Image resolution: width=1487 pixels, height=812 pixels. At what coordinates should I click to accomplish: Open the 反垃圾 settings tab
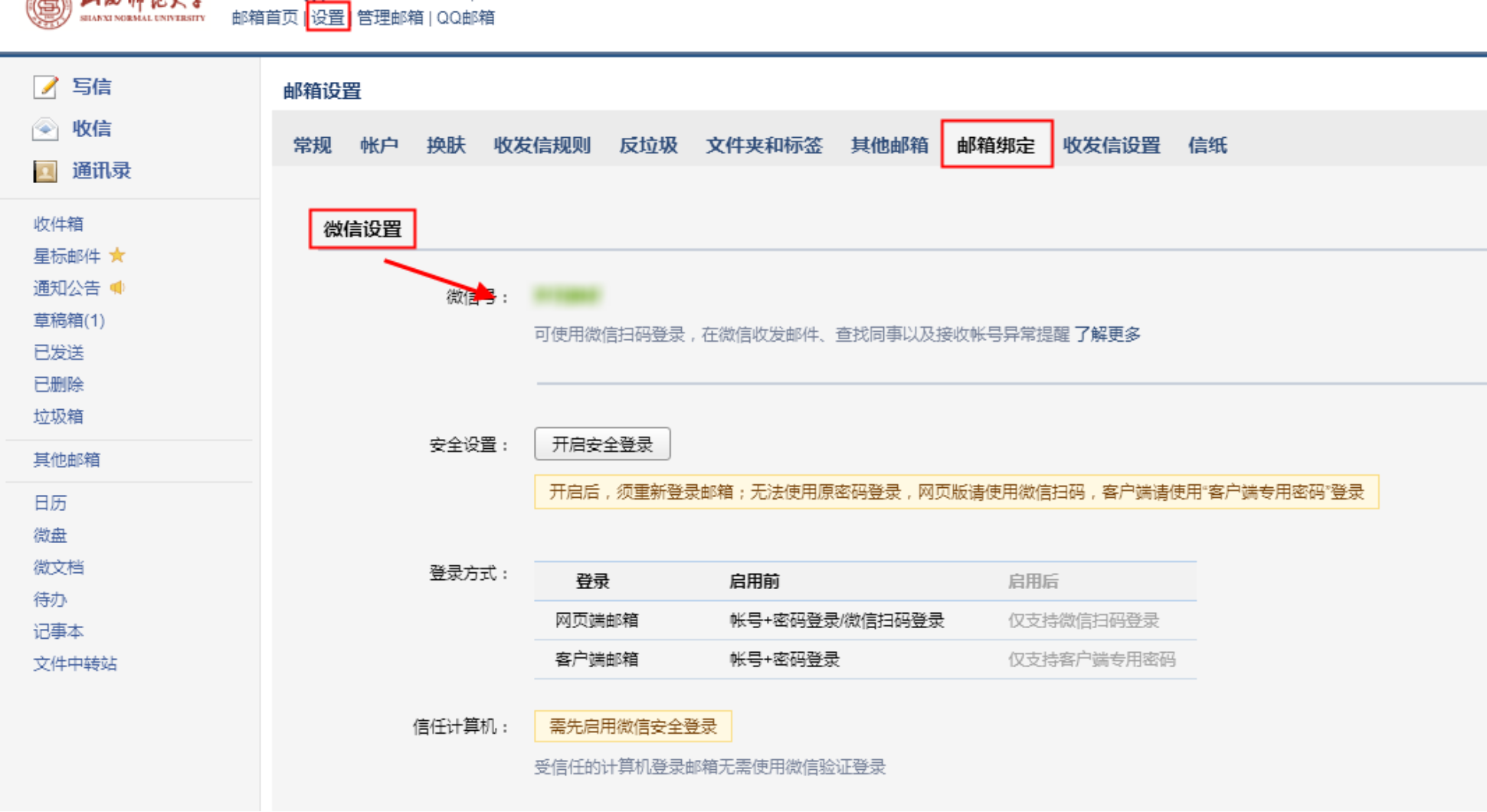[648, 146]
